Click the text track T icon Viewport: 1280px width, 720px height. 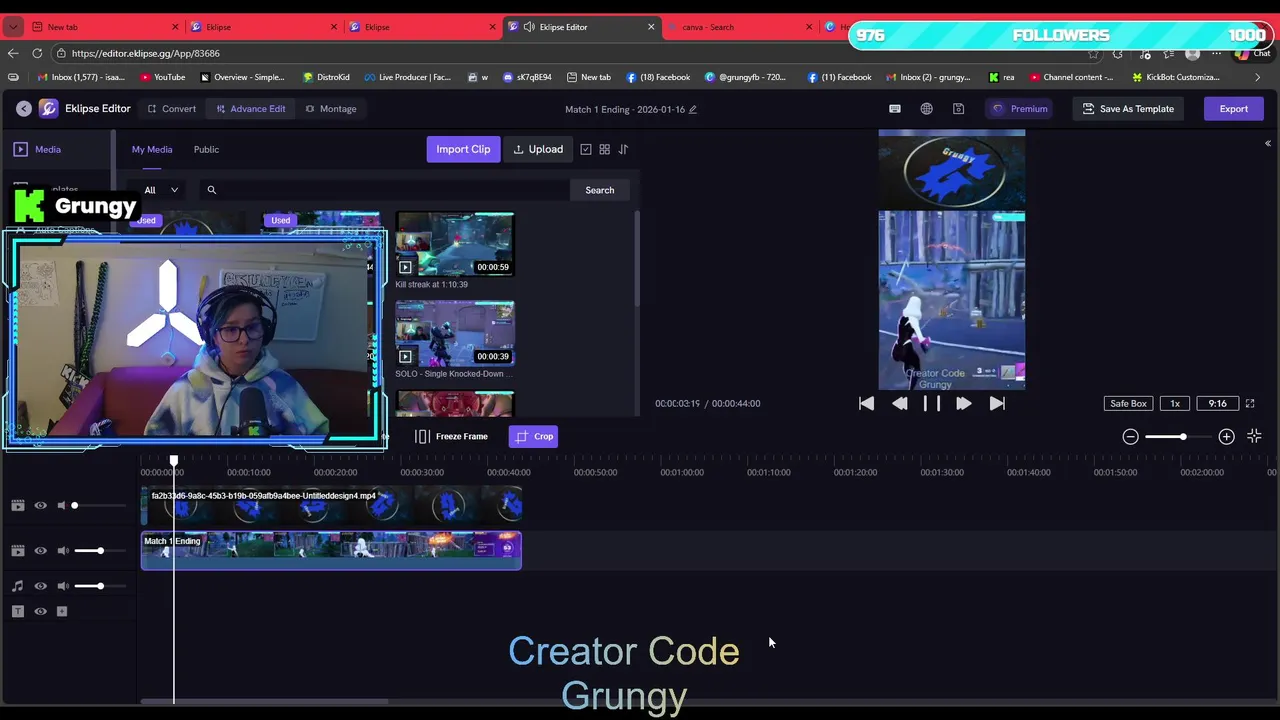coord(17,611)
